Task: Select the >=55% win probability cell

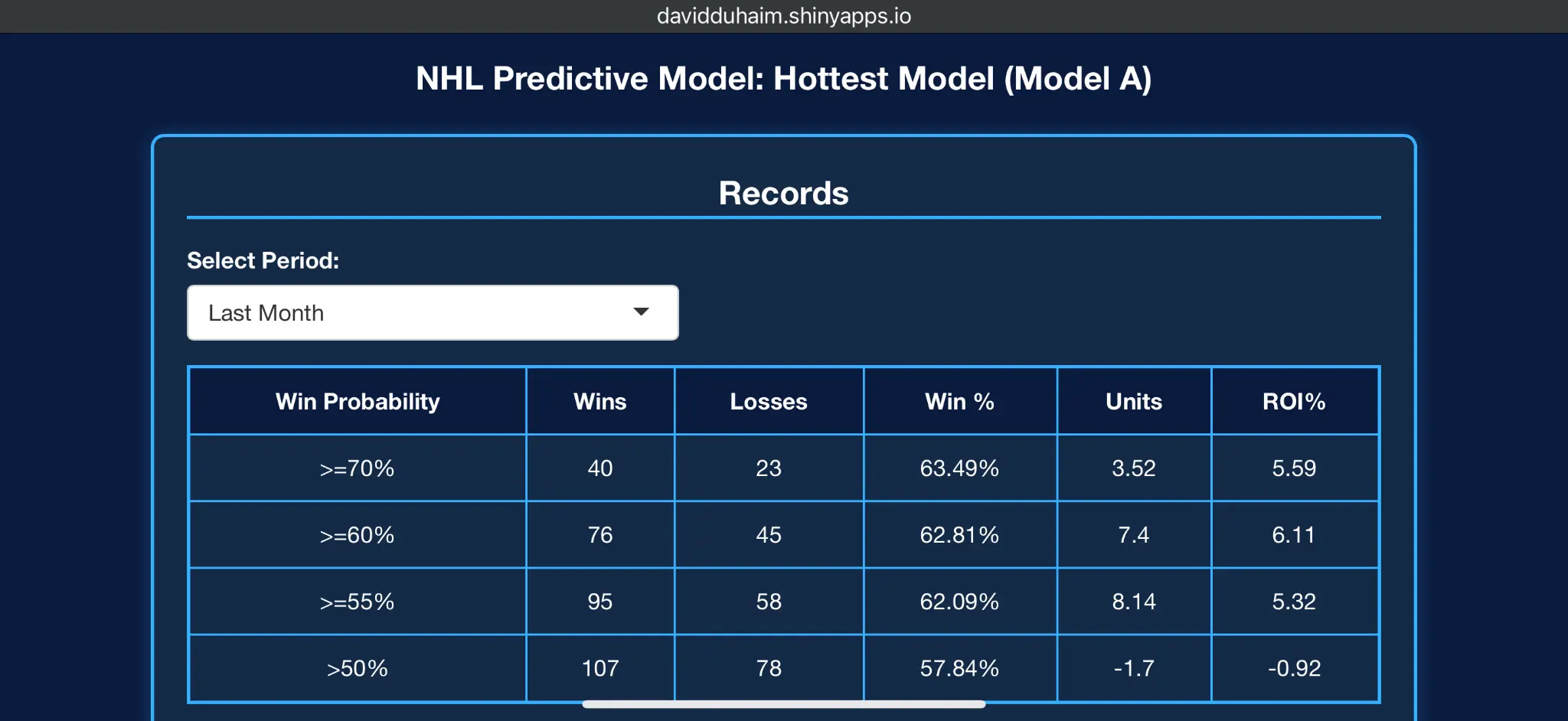Action: [x=358, y=602]
